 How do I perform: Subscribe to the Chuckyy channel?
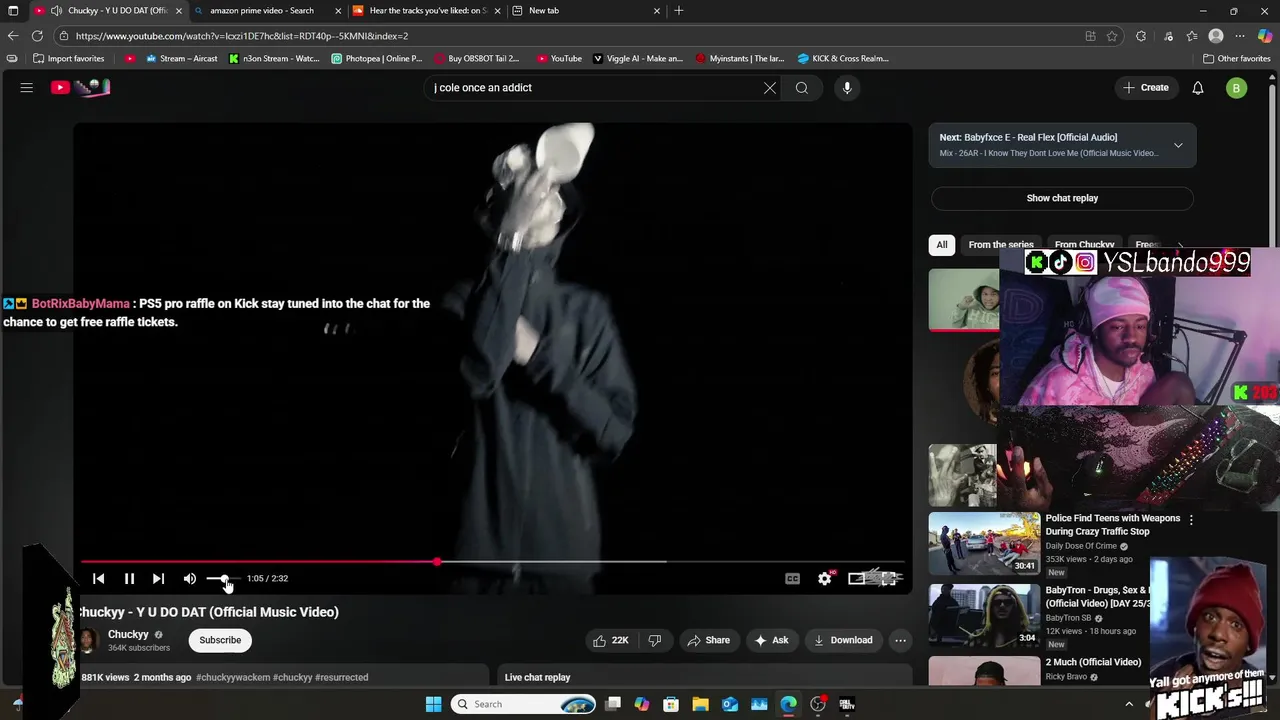tap(220, 640)
